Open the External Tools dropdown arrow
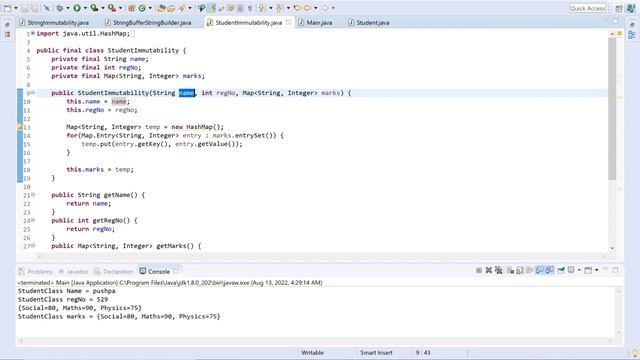This screenshot has height=360, width=640. tap(120, 8)
